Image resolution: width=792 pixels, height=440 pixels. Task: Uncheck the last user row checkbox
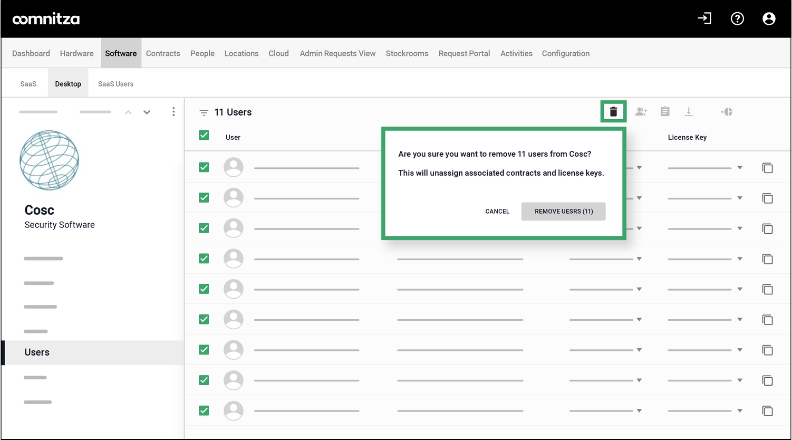[204, 410]
